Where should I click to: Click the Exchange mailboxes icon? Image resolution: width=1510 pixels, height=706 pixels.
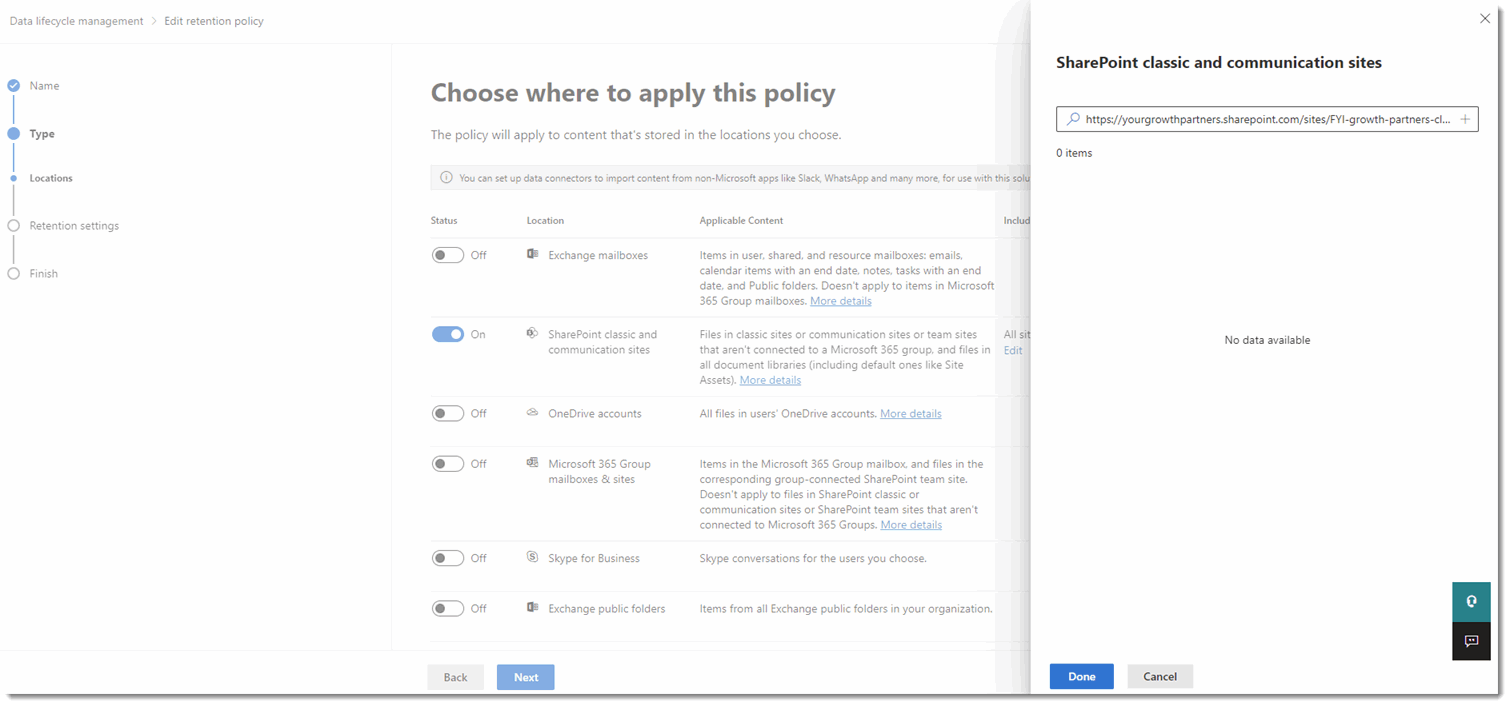[x=533, y=254]
